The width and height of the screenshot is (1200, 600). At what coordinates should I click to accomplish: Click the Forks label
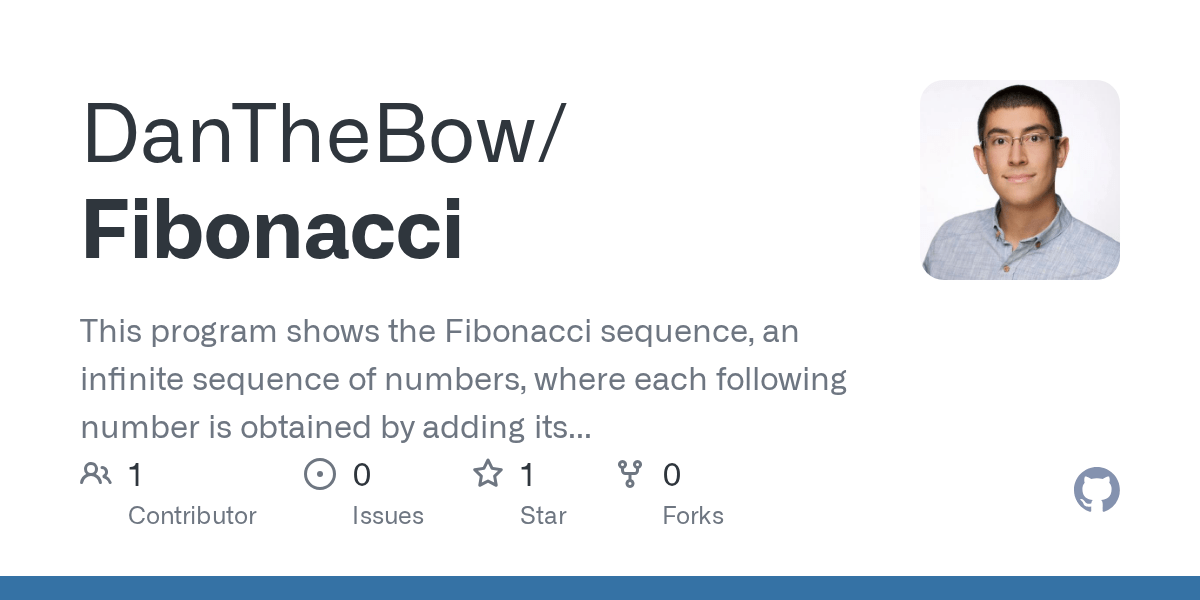[x=693, y=516]
